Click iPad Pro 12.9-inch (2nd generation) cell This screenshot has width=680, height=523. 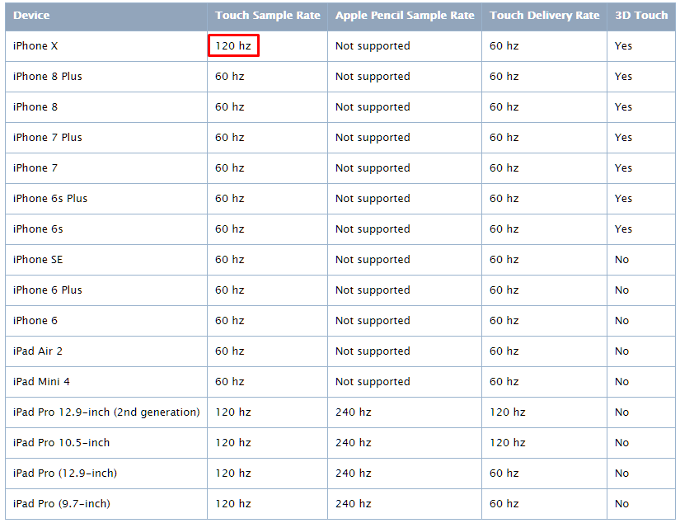(x=106, y=412)
